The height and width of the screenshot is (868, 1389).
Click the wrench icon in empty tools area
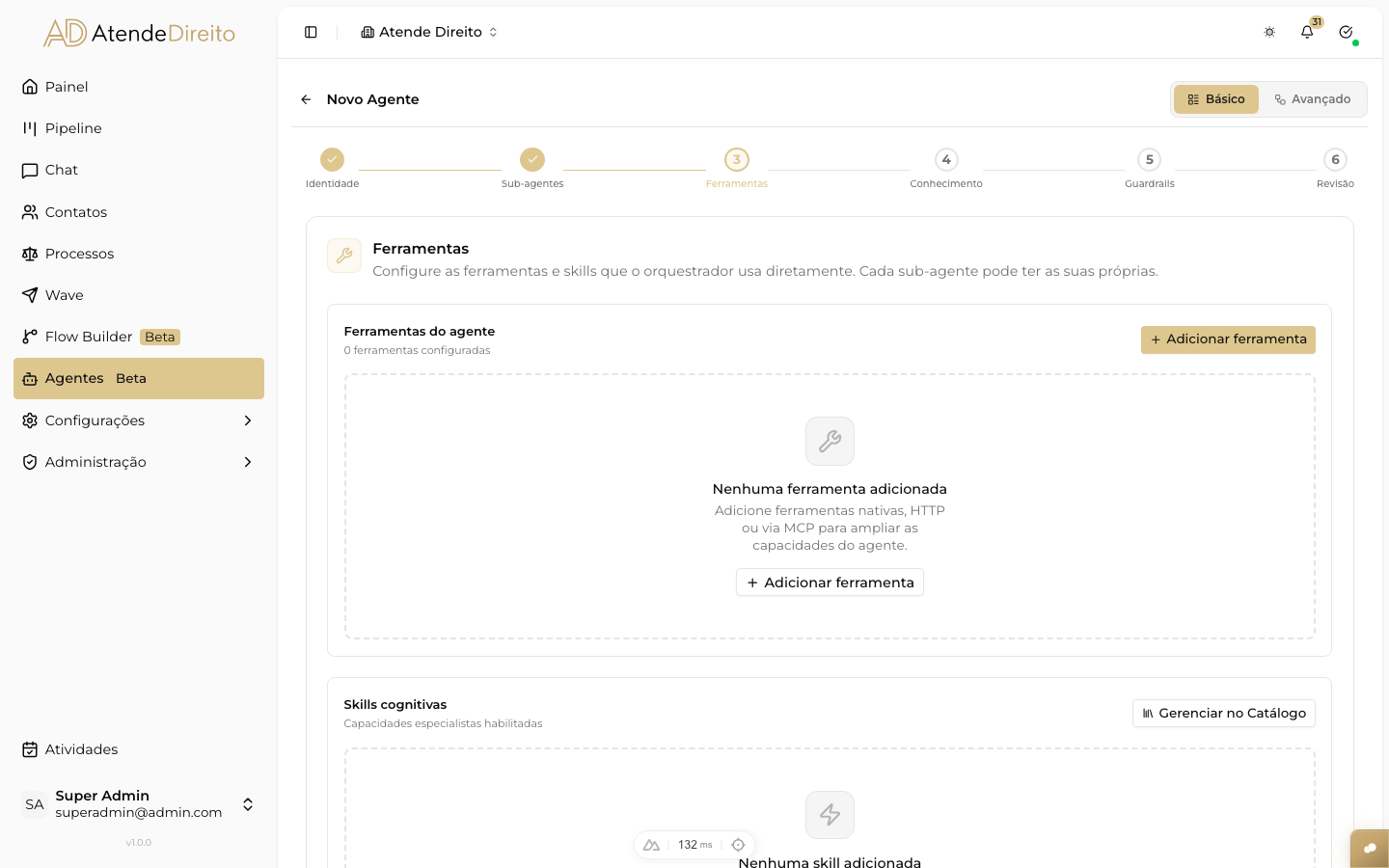tap(830, 441)
